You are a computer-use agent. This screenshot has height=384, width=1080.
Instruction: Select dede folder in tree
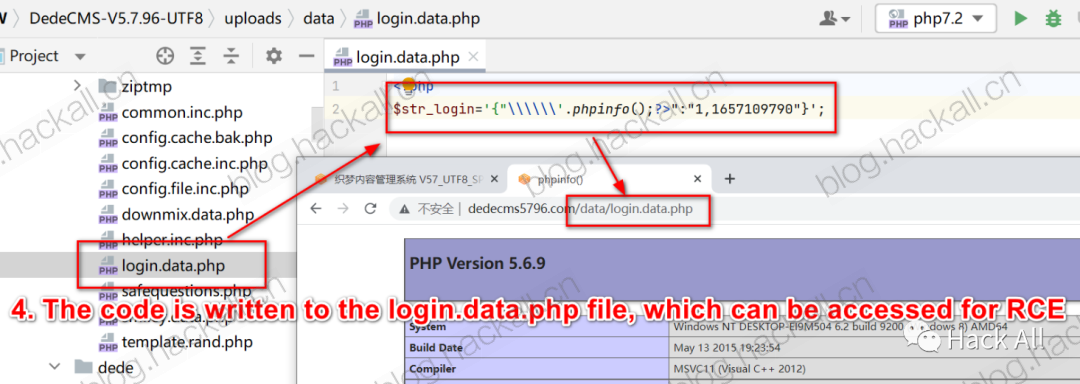tap(103, 367)
